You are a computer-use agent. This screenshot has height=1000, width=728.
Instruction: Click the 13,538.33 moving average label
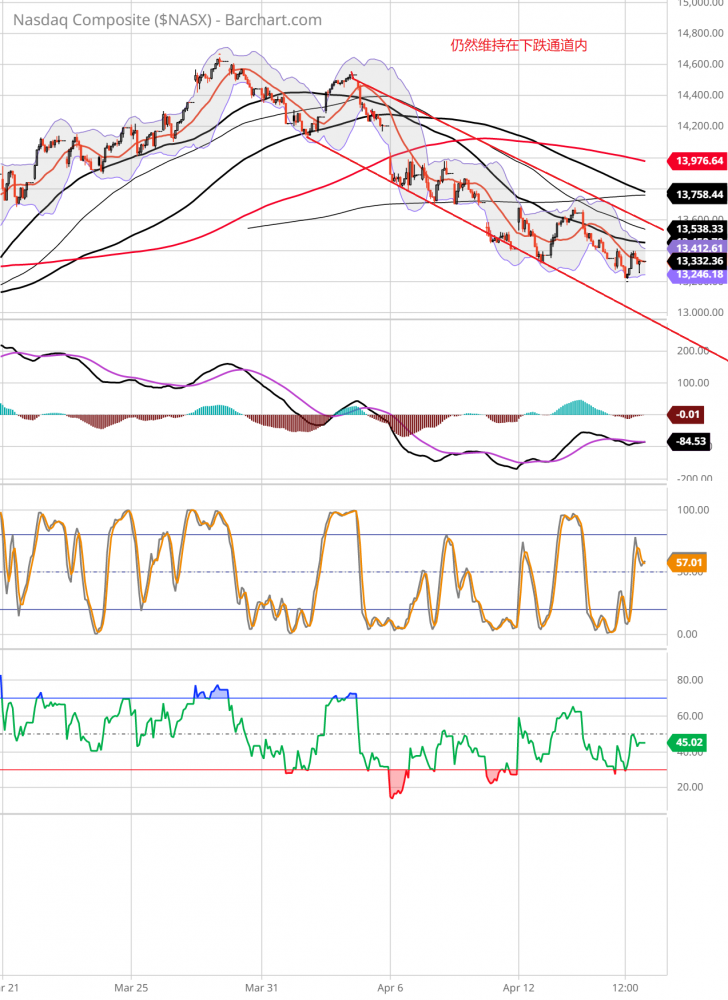click(x=699, y=229)
